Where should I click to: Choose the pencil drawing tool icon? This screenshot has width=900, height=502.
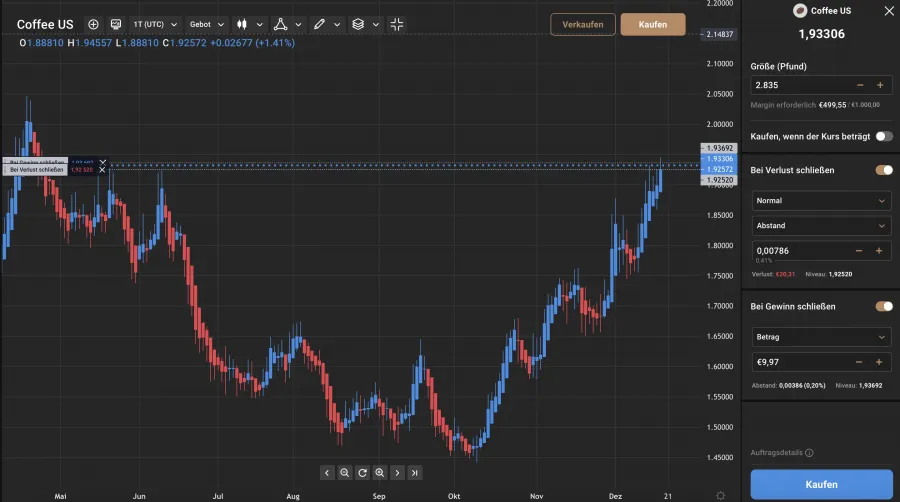[x=319, y=24]
